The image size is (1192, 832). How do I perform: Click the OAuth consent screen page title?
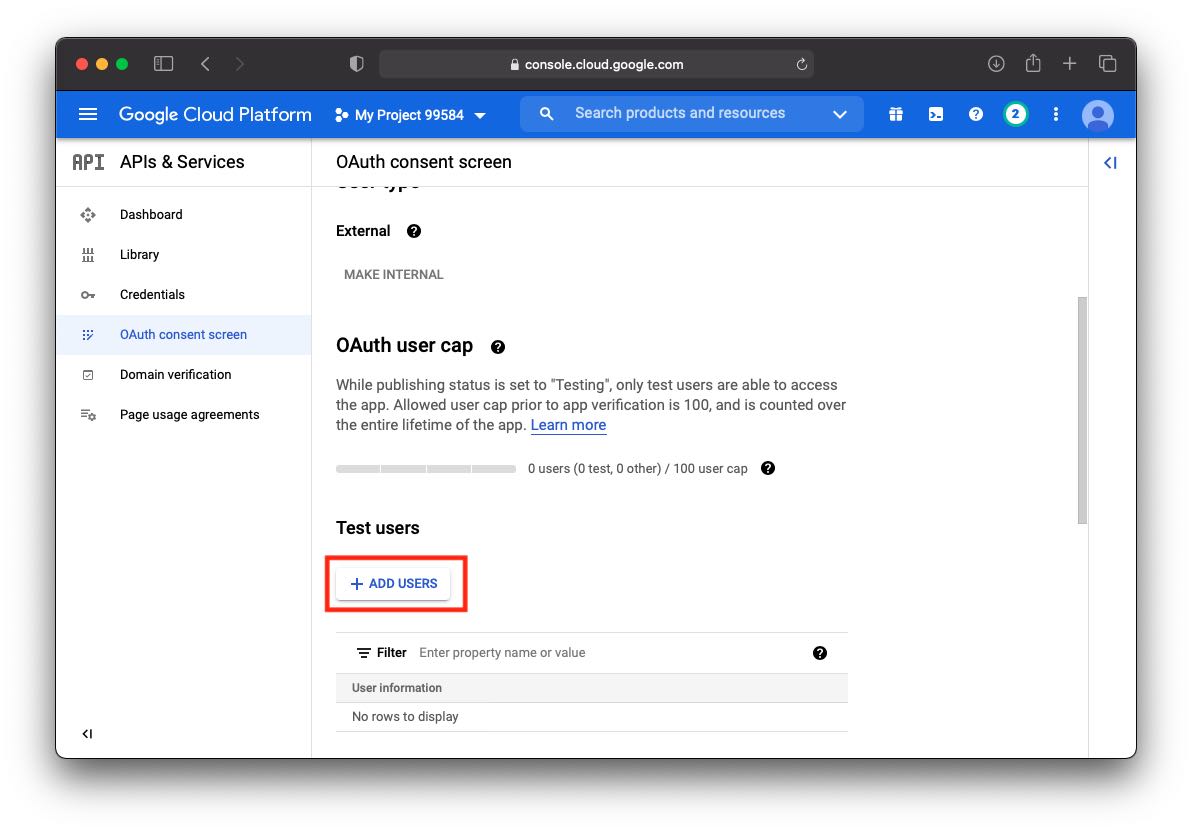423,162
